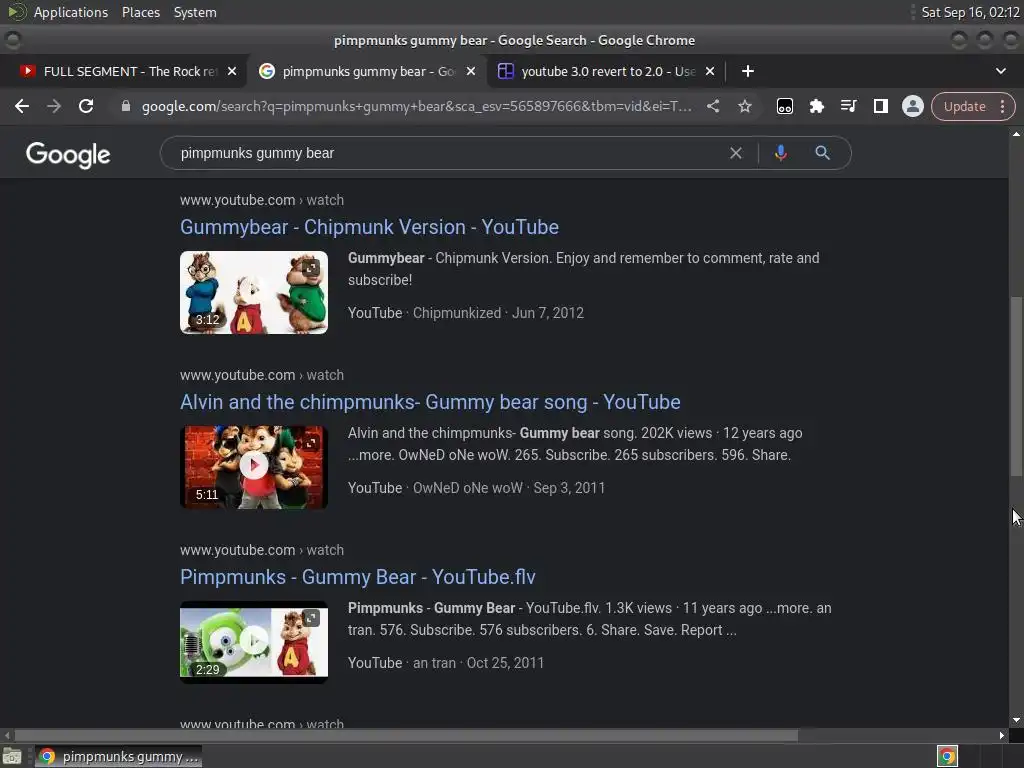Open the Chrome three-dot menu
This screenshot has width=1024, height=768.
(x=1002, y=106)
